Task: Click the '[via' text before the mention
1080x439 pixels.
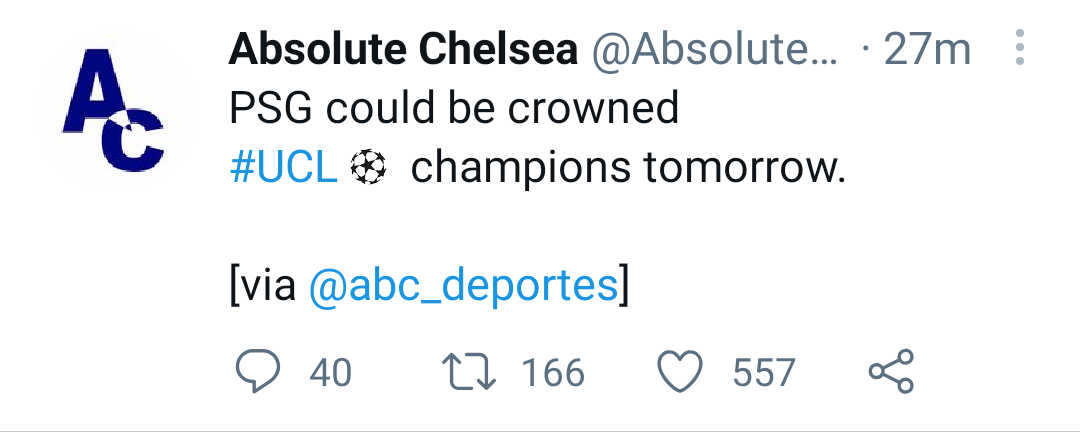Action: pyautogui.click(x=264, y=286)
